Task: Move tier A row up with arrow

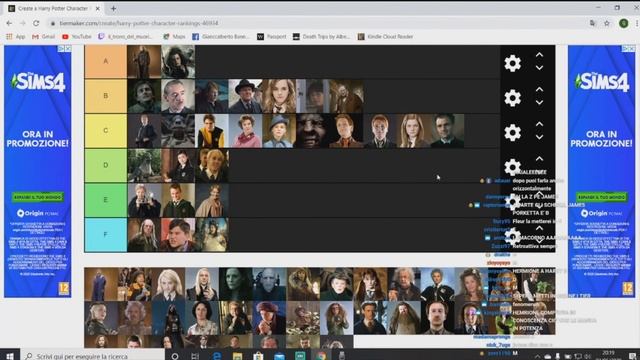Action: pos(539,55)
